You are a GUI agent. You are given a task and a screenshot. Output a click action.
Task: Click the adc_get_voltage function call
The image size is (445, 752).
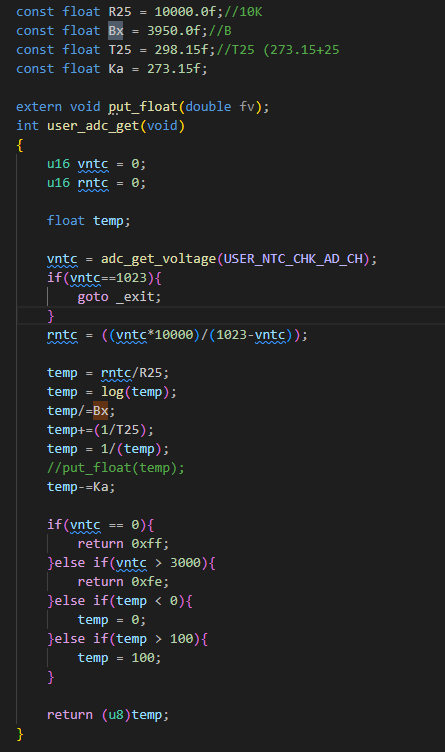[158, 258]
